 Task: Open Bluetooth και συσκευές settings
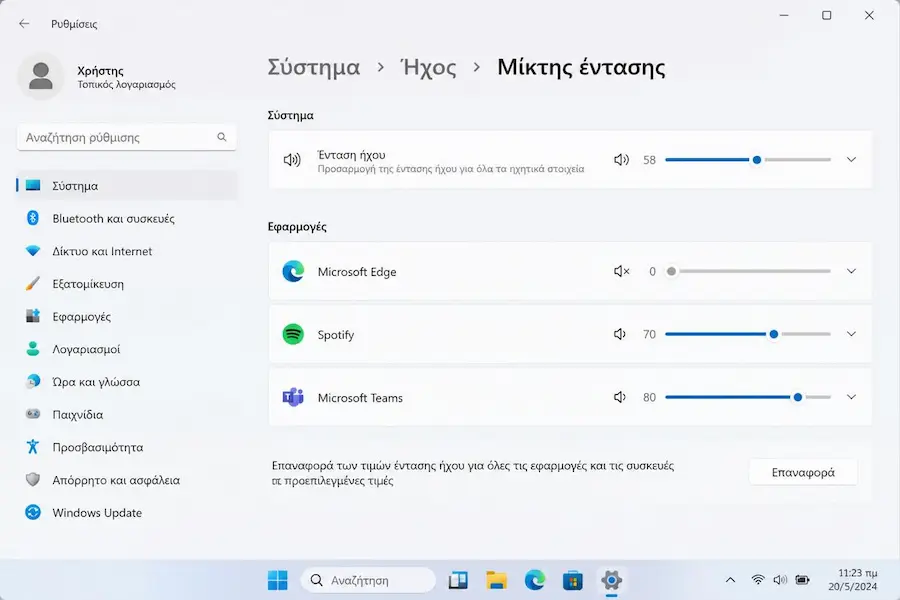(x=127, y=219)
